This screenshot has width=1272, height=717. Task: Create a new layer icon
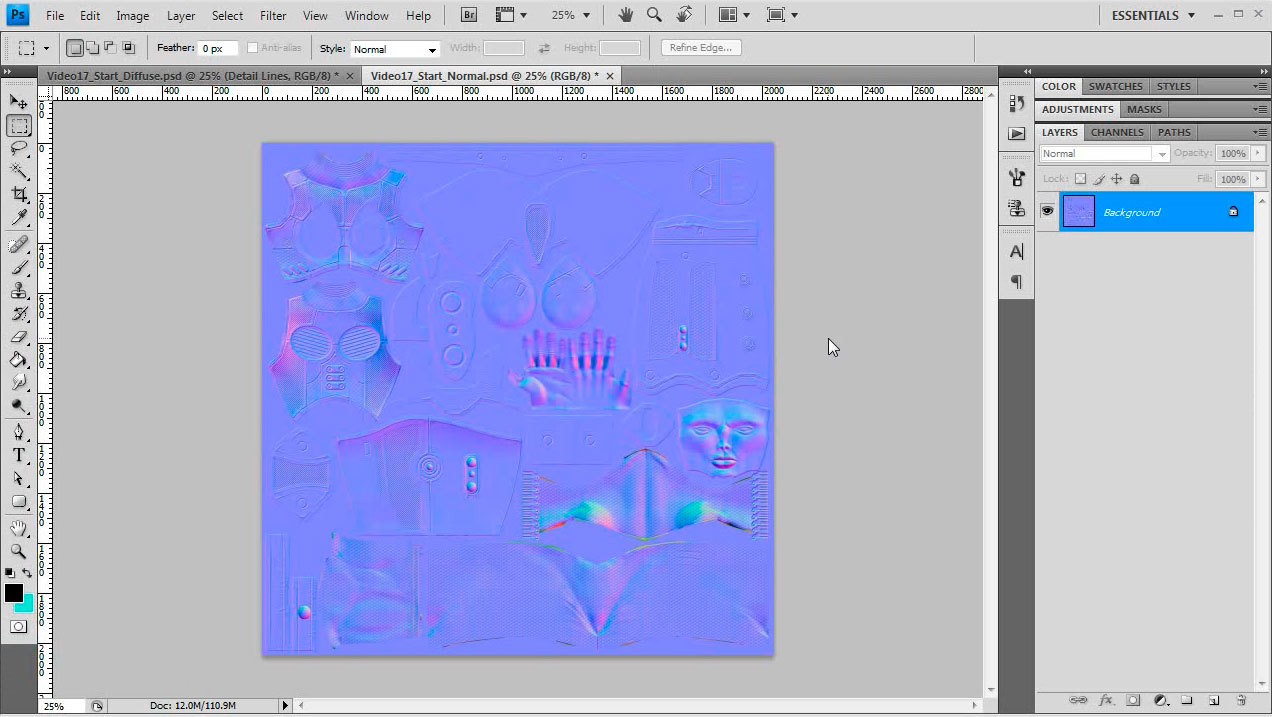(x=1213, y=700)
